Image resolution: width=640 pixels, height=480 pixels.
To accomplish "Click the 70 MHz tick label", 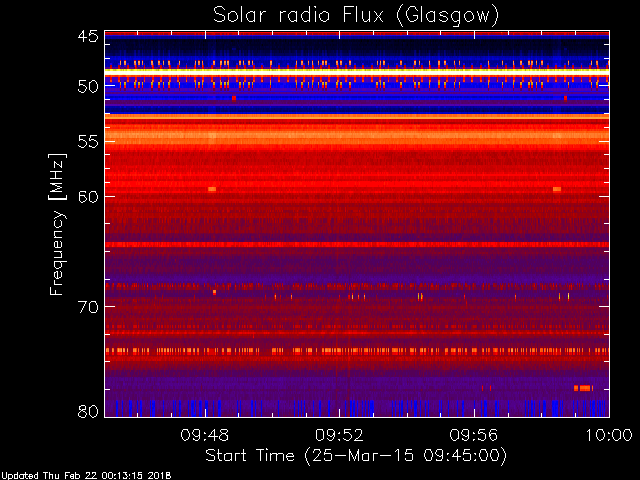I will (x=88, y=307).
